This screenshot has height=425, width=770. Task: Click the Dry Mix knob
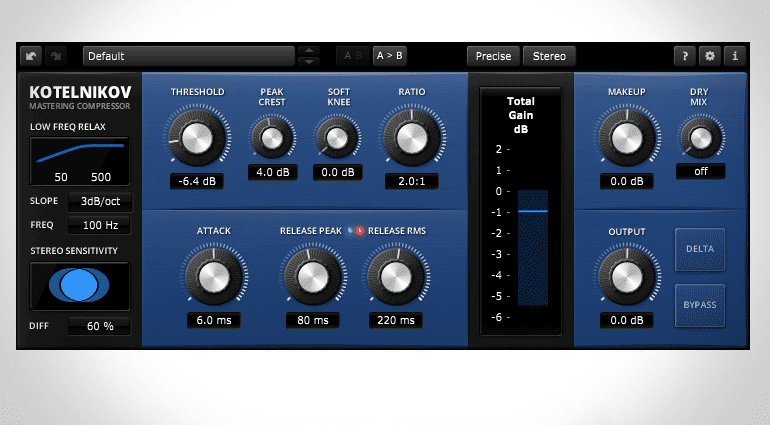[x=701, y=138]
